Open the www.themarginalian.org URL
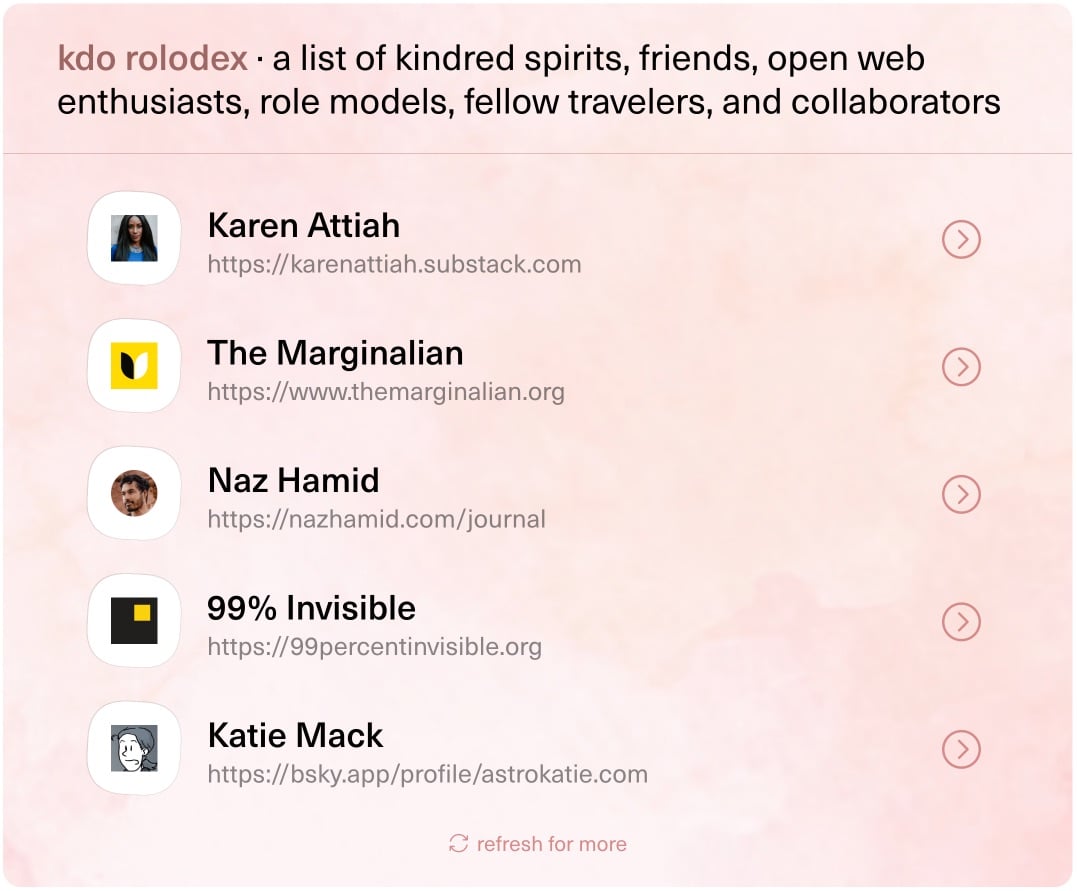Screen dimensions: 1077x891 point(386,392)
